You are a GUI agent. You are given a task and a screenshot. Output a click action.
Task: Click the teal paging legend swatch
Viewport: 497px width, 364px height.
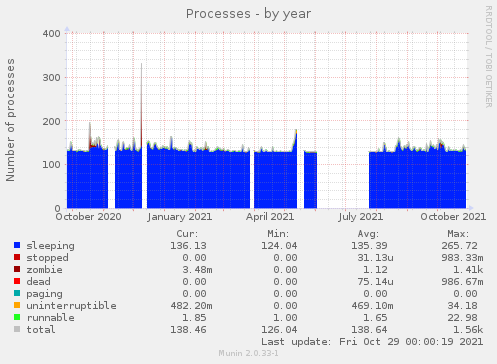(x=17, y=293)
